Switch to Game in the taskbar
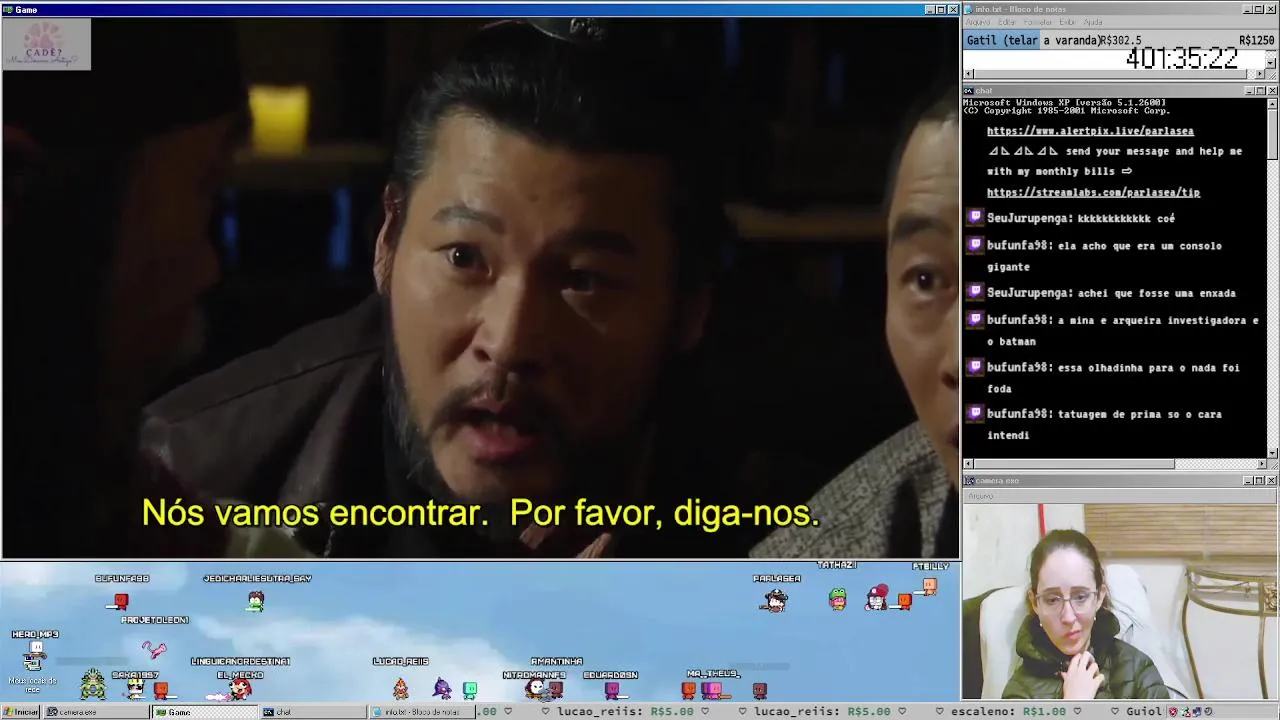 pyautogui.click(x=203, y=712)
